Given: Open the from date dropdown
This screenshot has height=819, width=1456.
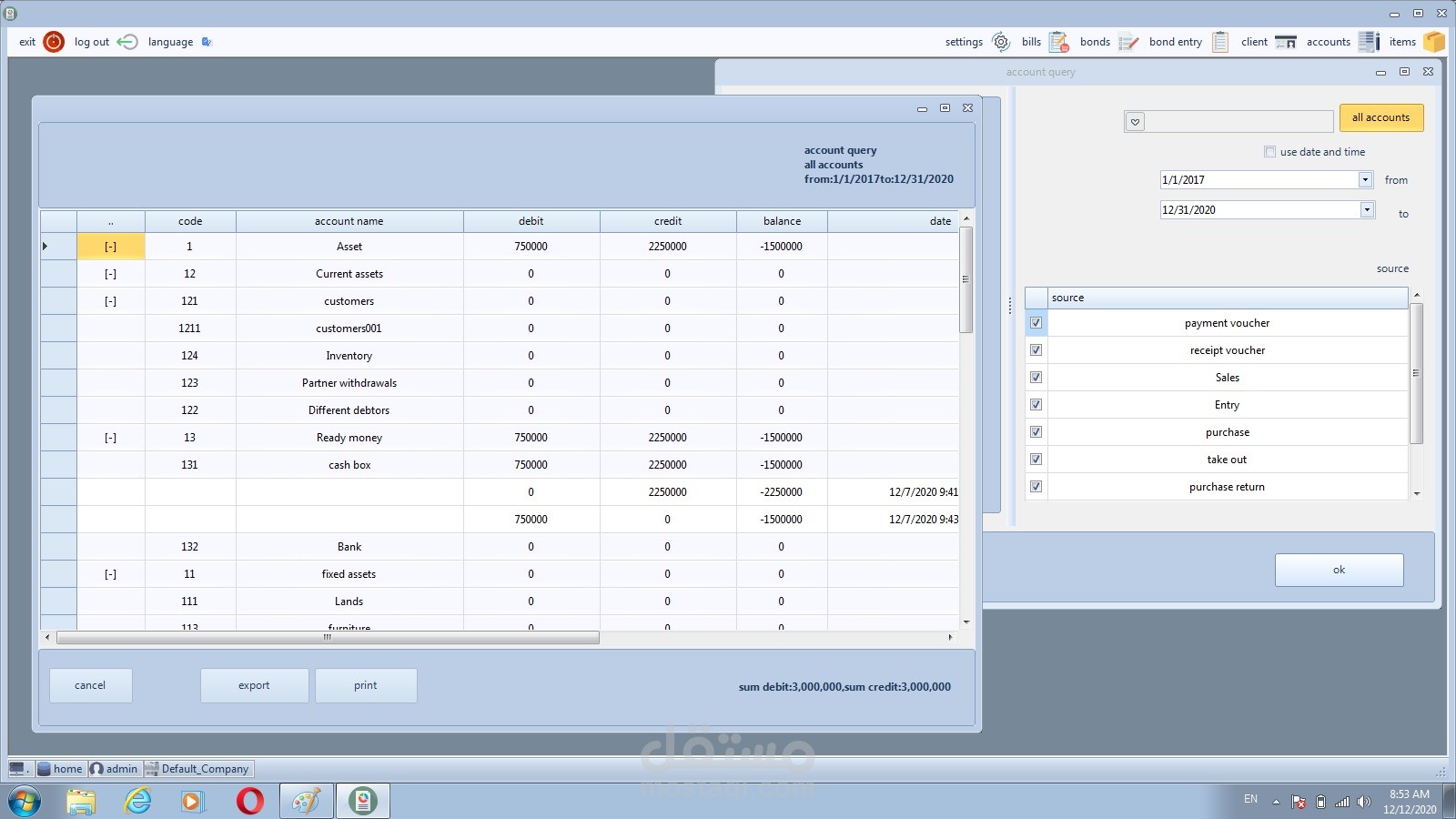Looking at the screenshot, I should 1365,180.
